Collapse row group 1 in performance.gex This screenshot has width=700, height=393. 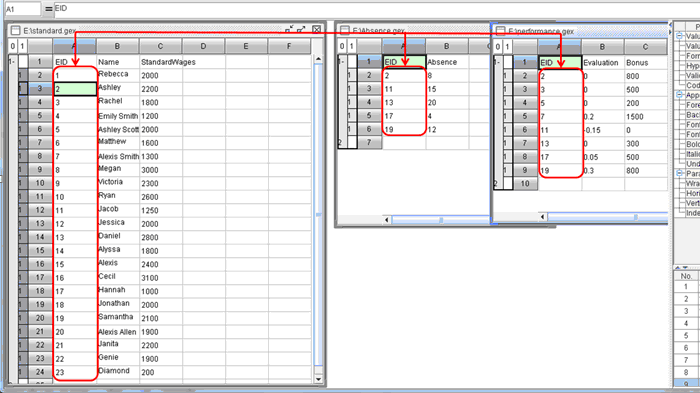tap(497, 62)
